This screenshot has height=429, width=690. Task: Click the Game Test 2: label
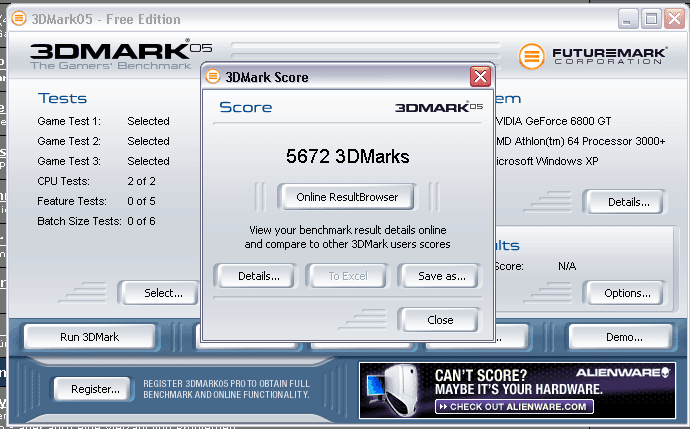click(x=69, y=141)
